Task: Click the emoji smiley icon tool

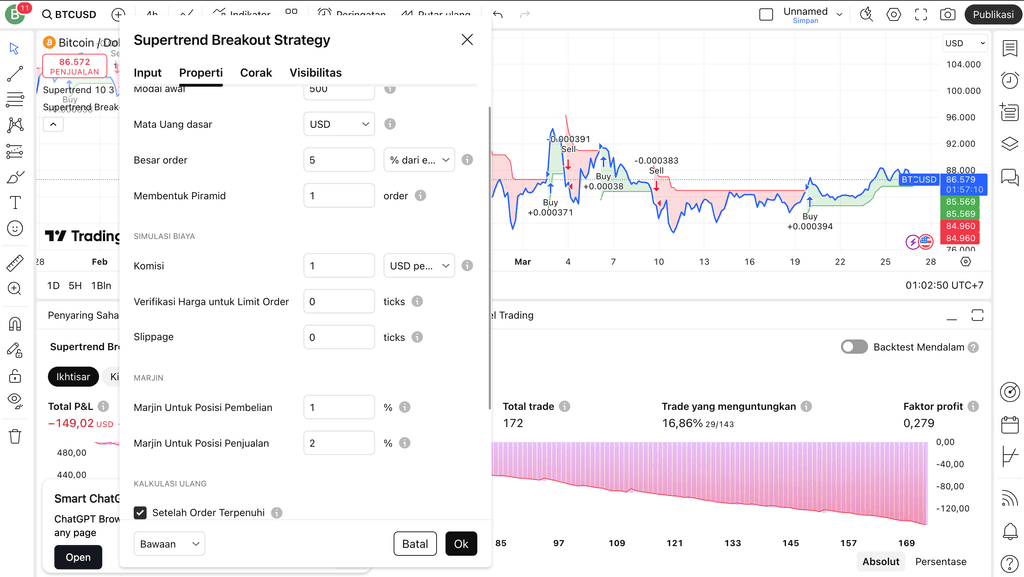Action: [15, 228]
